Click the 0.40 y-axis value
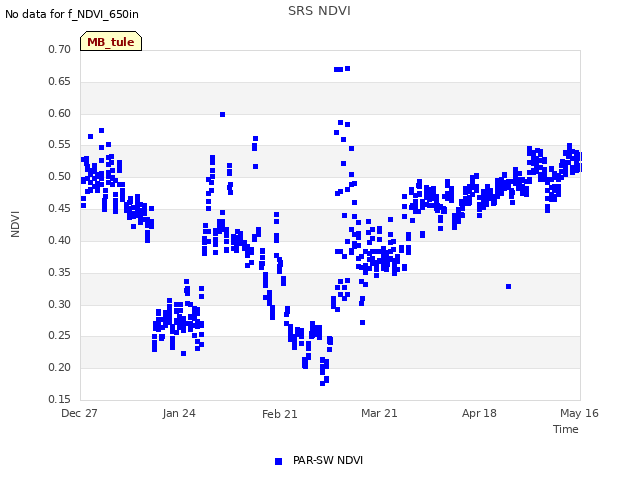 tap(59, 240)
